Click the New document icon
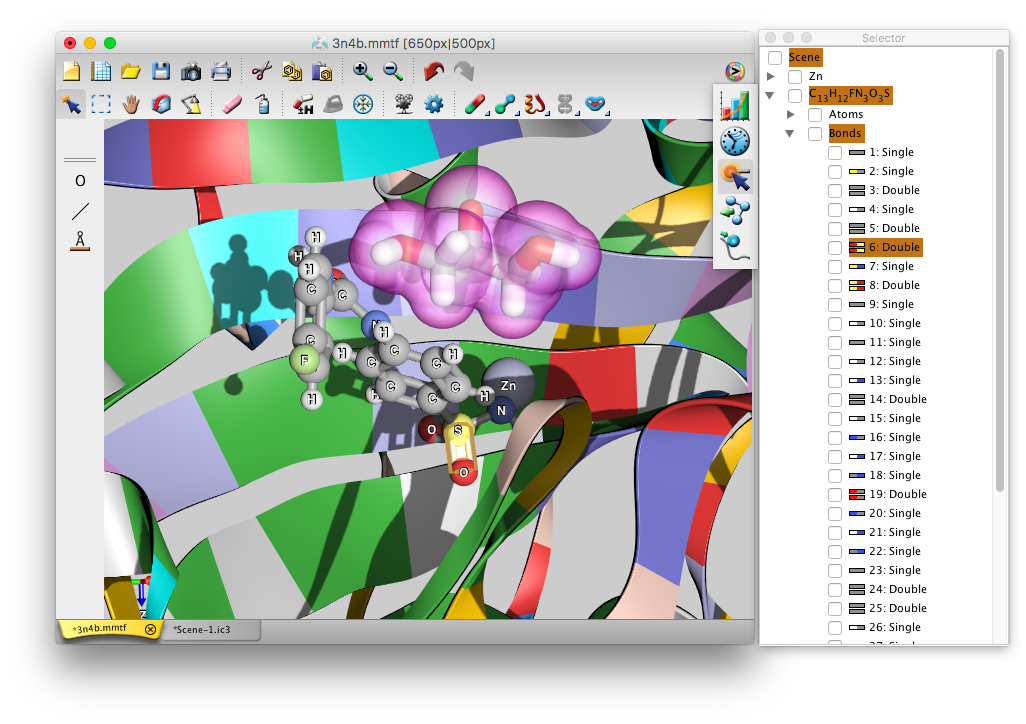This screenshot has height=724, width=1026. point(71,71)
